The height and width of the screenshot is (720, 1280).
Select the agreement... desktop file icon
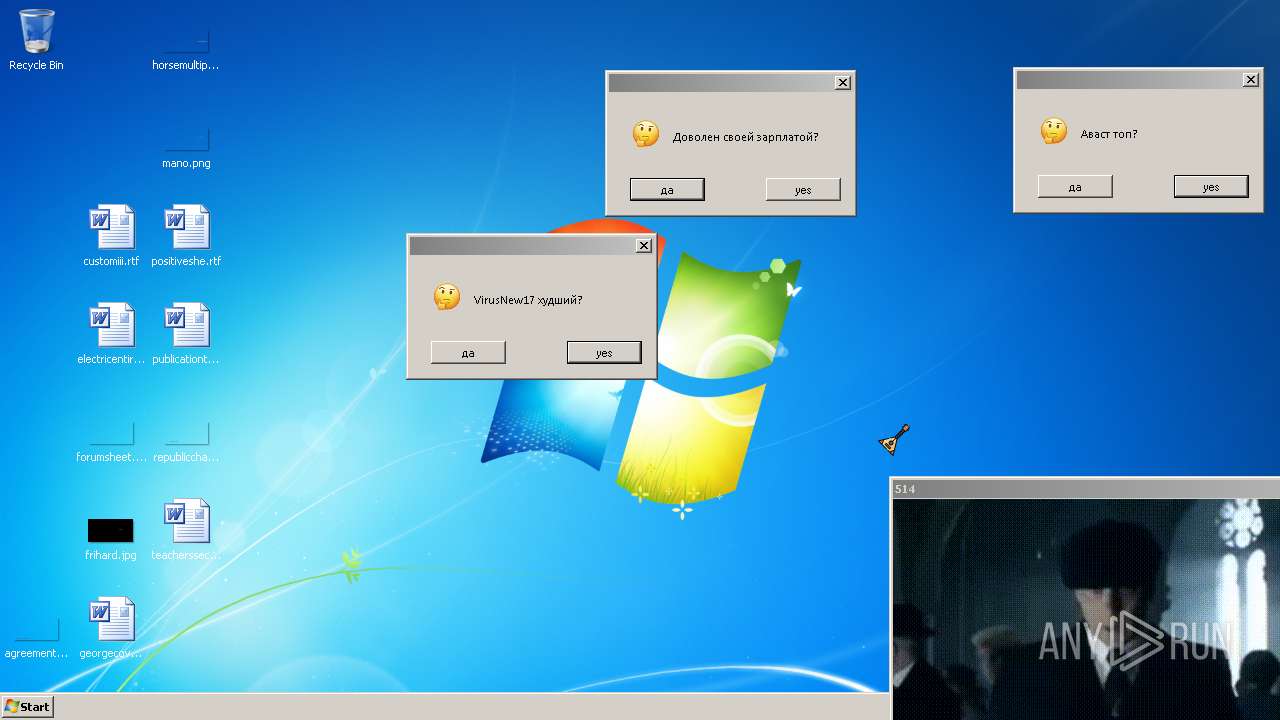pos(36,636)
